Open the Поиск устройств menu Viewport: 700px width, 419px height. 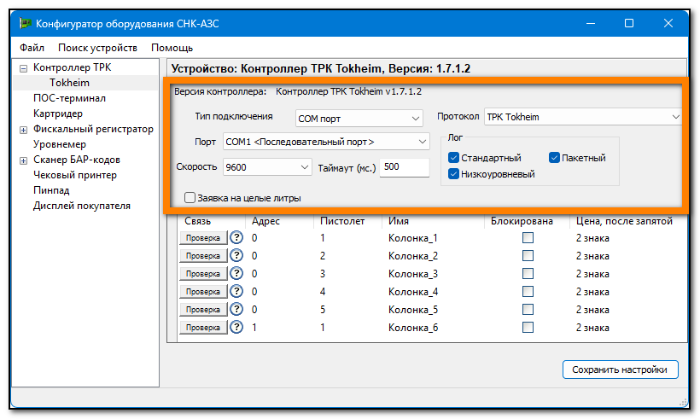coord(98,47)
